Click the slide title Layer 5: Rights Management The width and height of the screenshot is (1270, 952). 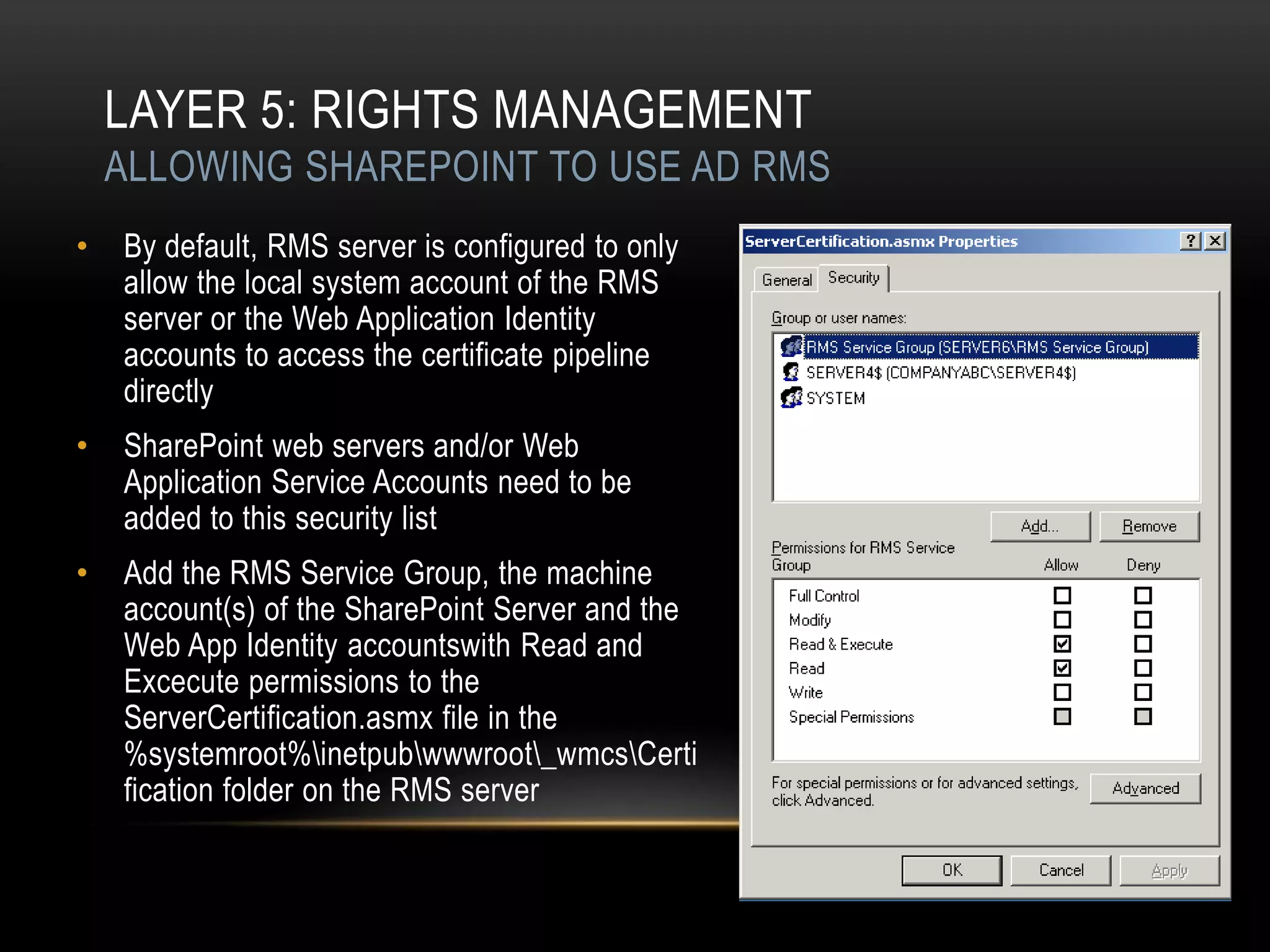click(458, 109)
